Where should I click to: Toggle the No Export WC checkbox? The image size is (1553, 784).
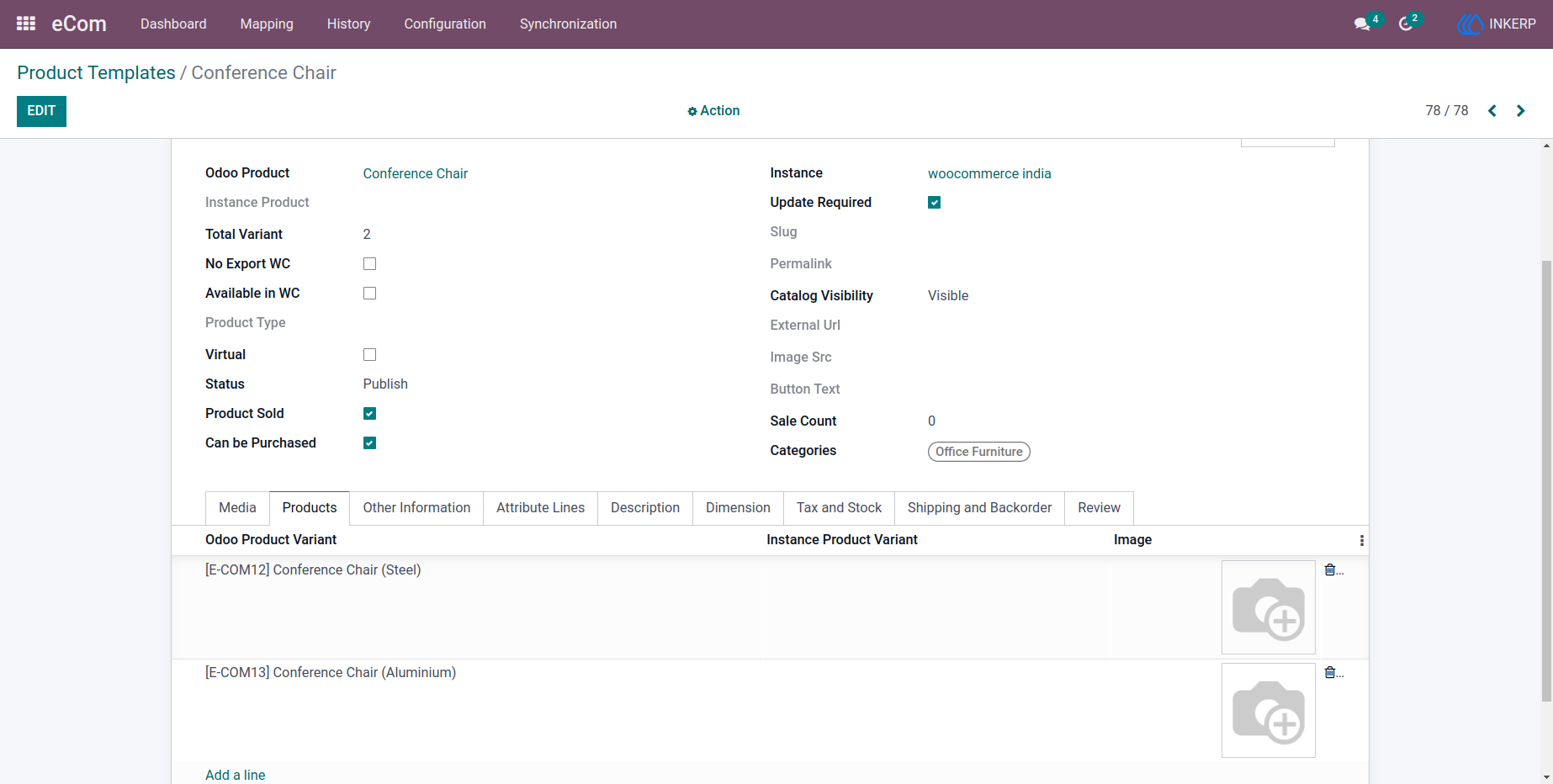click(369, 264)
